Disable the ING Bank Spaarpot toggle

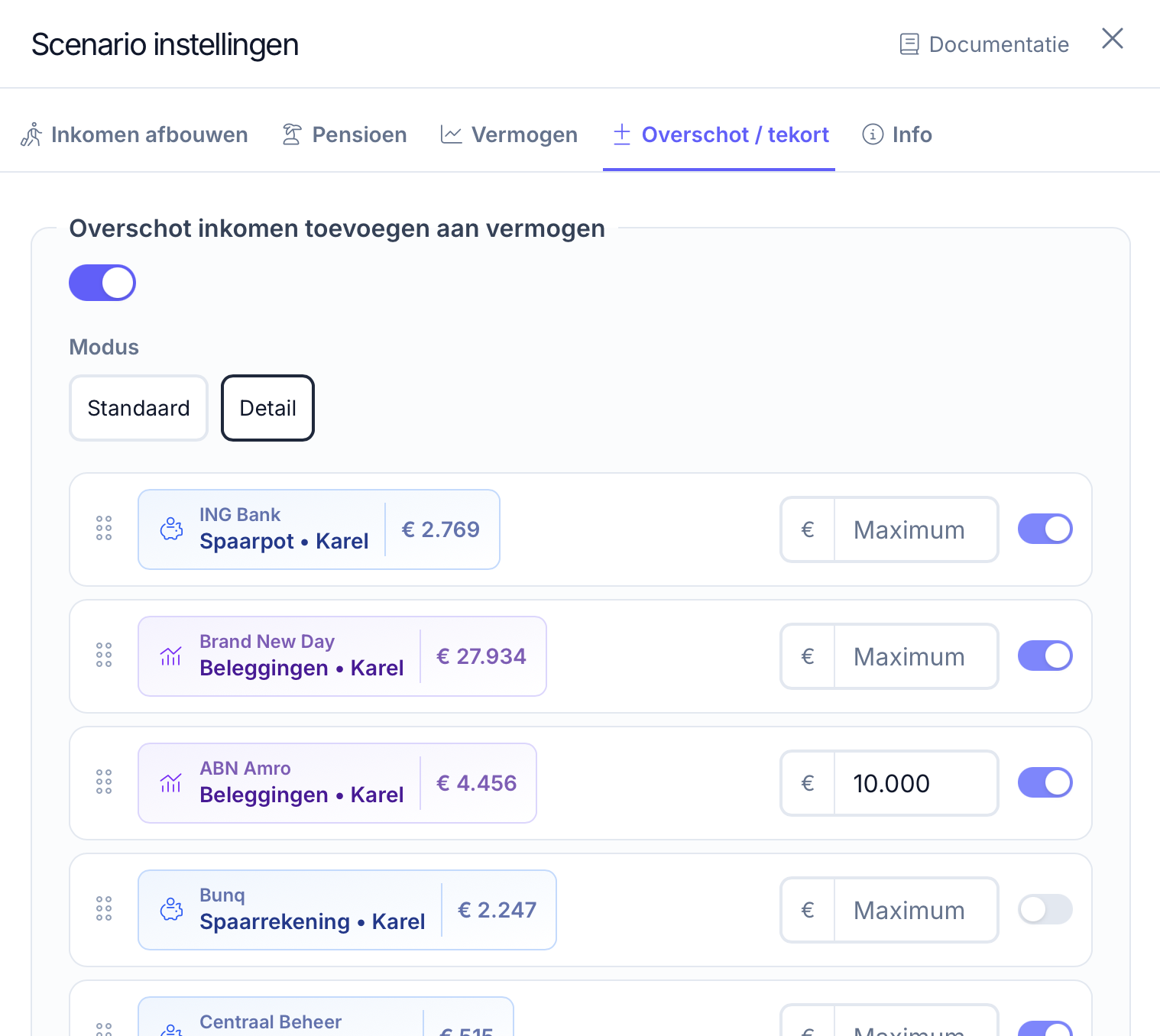[x=1045, y=529]
